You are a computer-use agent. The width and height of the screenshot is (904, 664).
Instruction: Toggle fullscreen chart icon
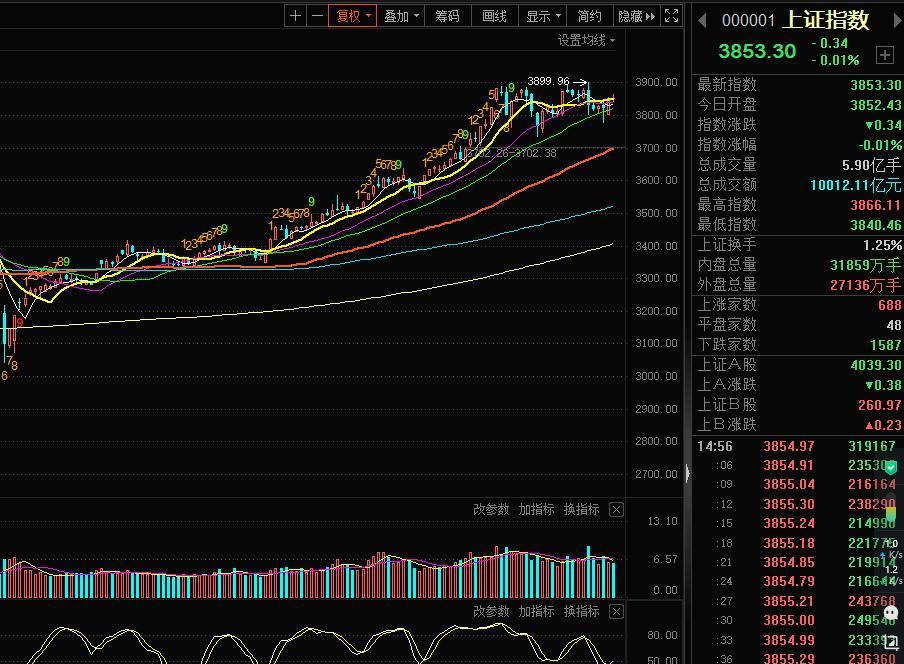click(x=672, y=16)
